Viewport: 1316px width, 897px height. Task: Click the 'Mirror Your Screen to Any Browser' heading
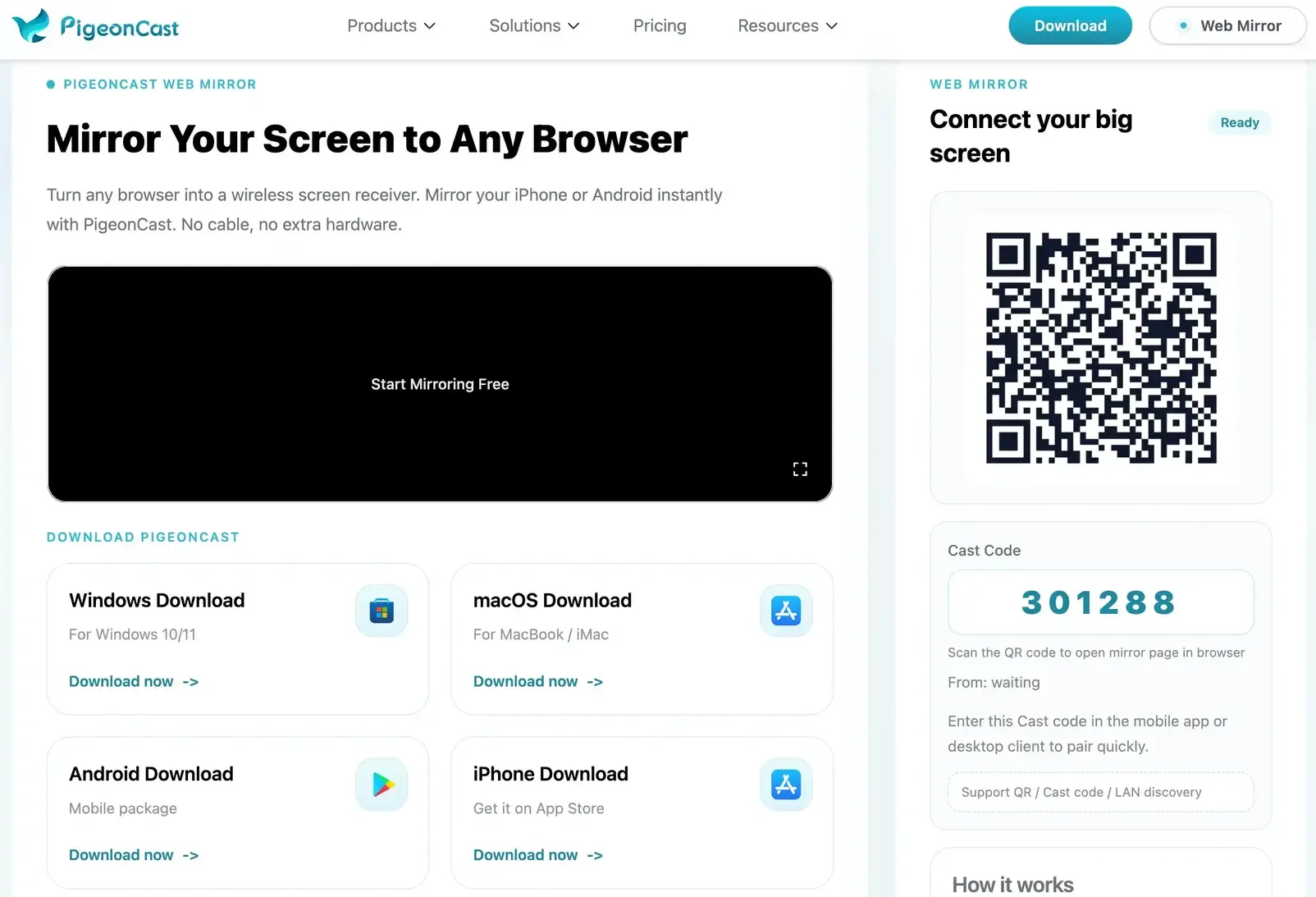click(x=367, y=139)
